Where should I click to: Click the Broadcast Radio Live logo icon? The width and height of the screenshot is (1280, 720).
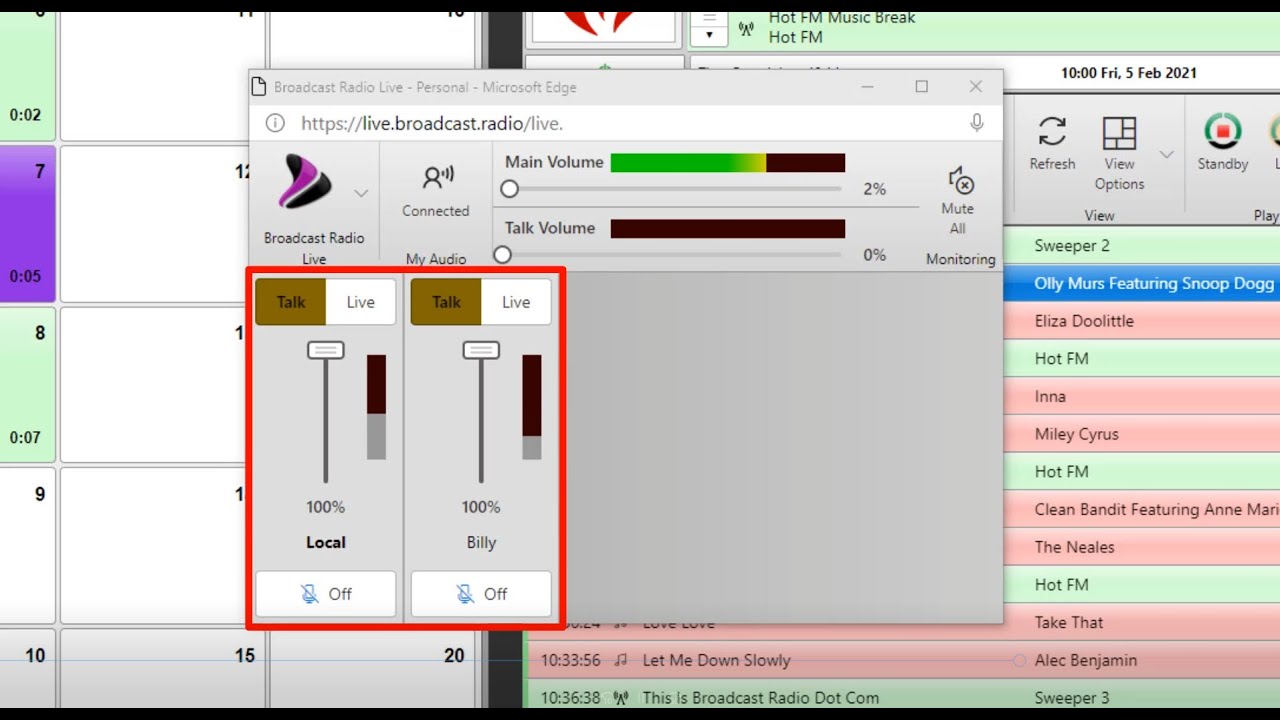click(304, 182)
